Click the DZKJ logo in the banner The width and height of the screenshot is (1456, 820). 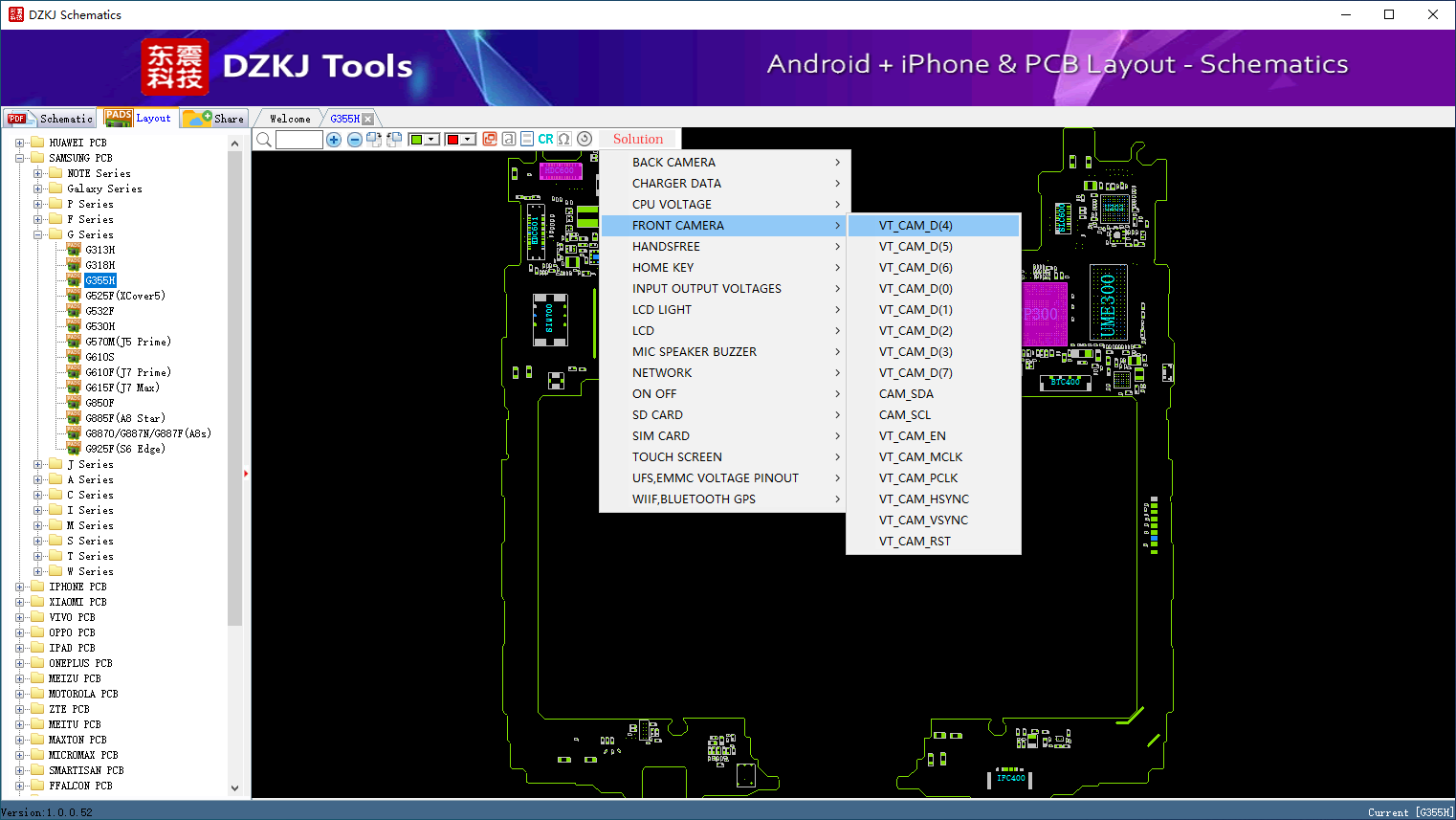pos(174,67)
